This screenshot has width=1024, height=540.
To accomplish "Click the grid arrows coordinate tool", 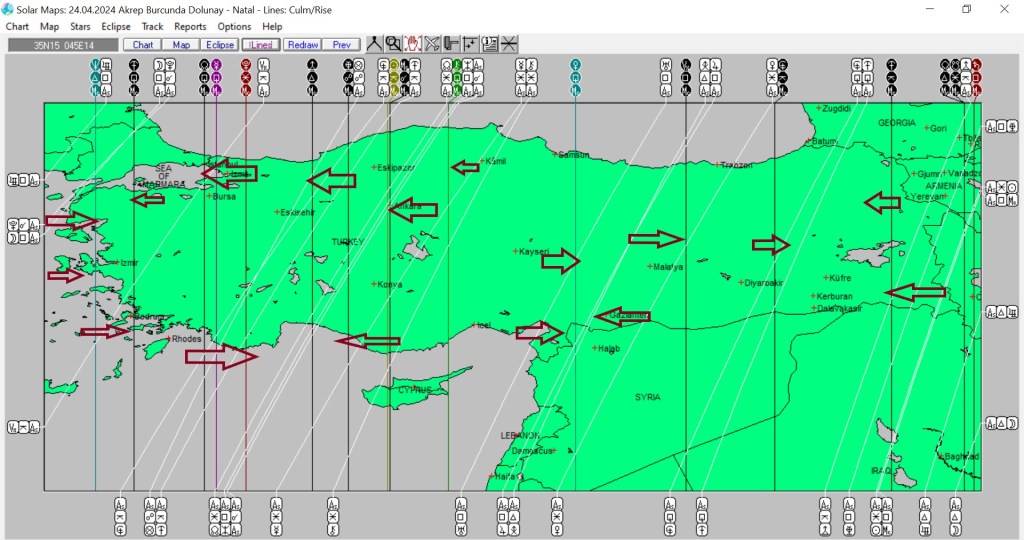I will pyautogui.click(x=470, y=44).
